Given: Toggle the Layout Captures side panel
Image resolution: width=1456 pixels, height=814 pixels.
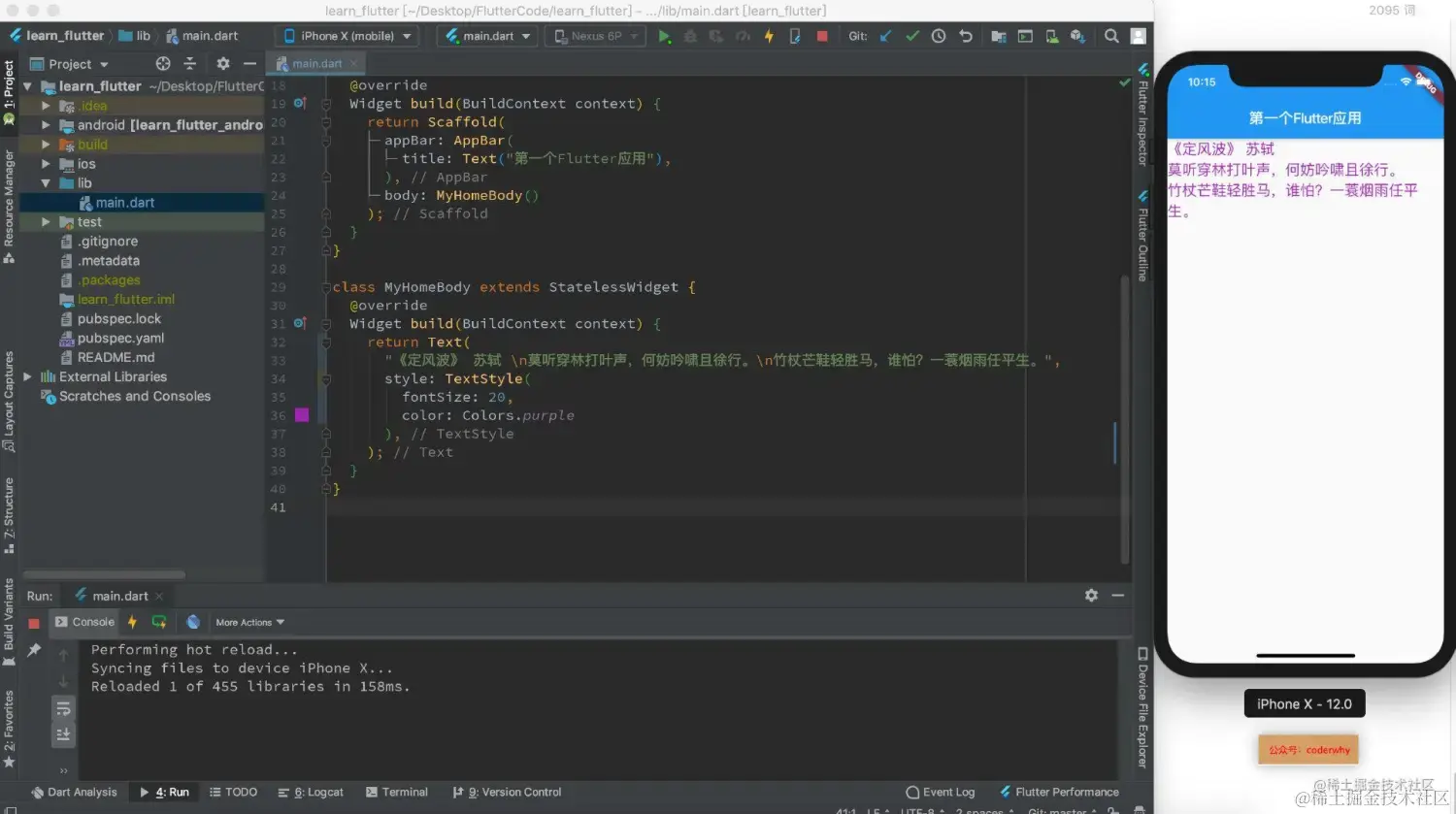Looking at the screenshot, I should (x=9, y=402).
